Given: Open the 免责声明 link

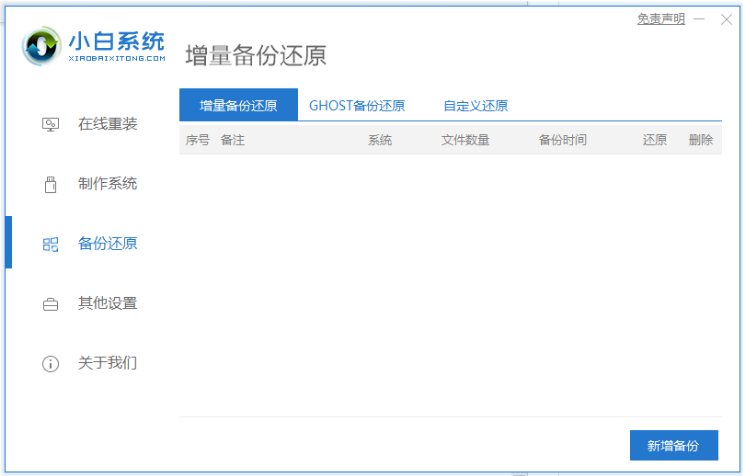Looking at the screenshot, I should click(x=661, y=19).
